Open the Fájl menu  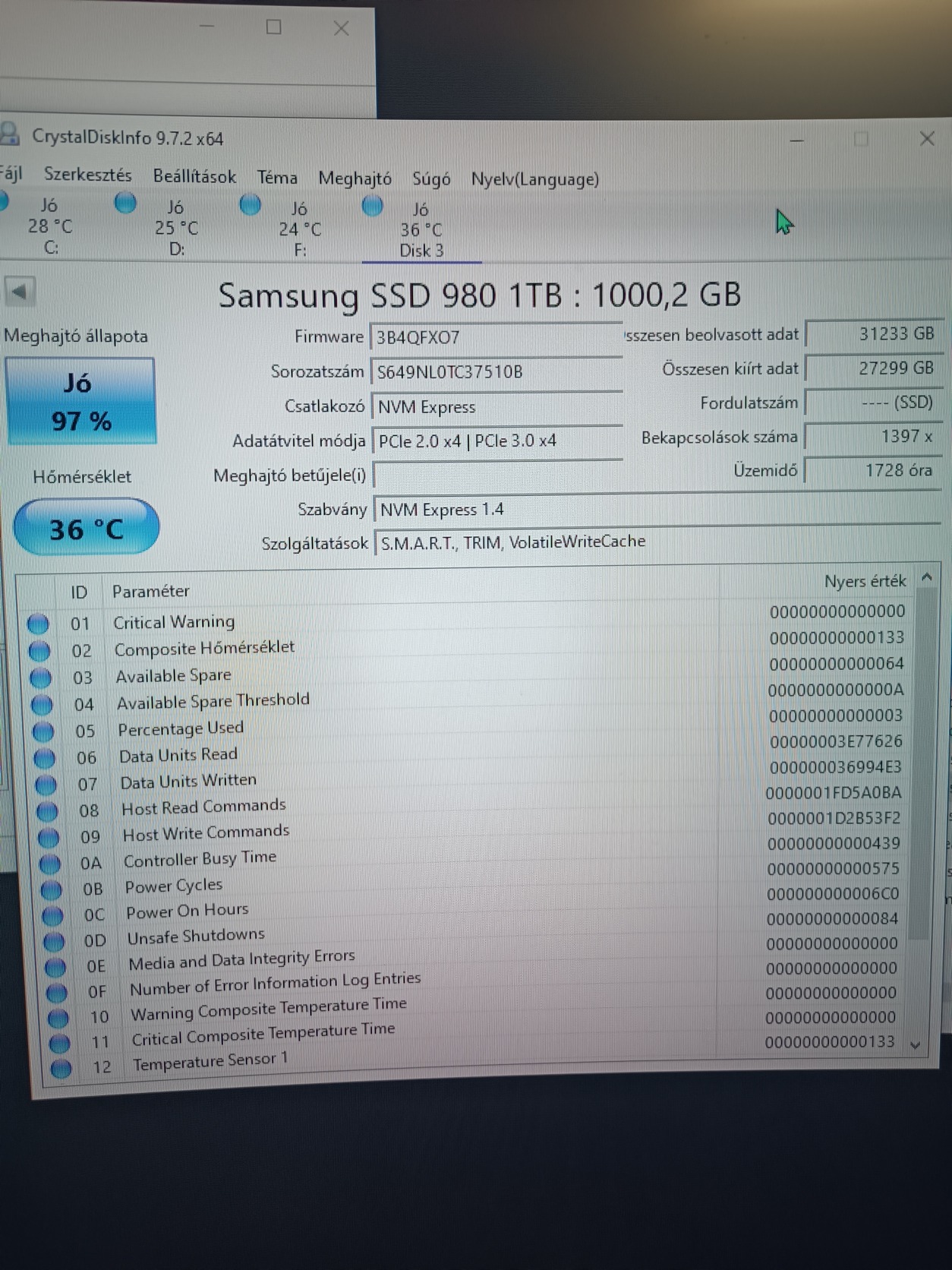pyautogui.click(x=11, y=174)
